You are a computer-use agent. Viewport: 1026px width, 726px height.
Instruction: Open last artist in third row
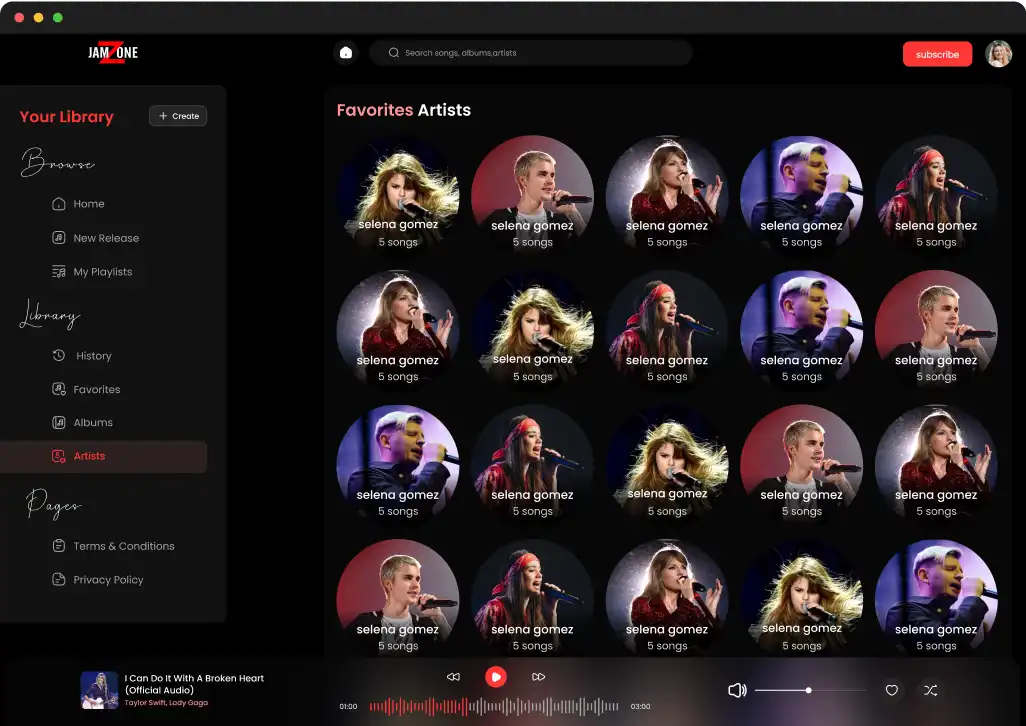coord(936,464)
